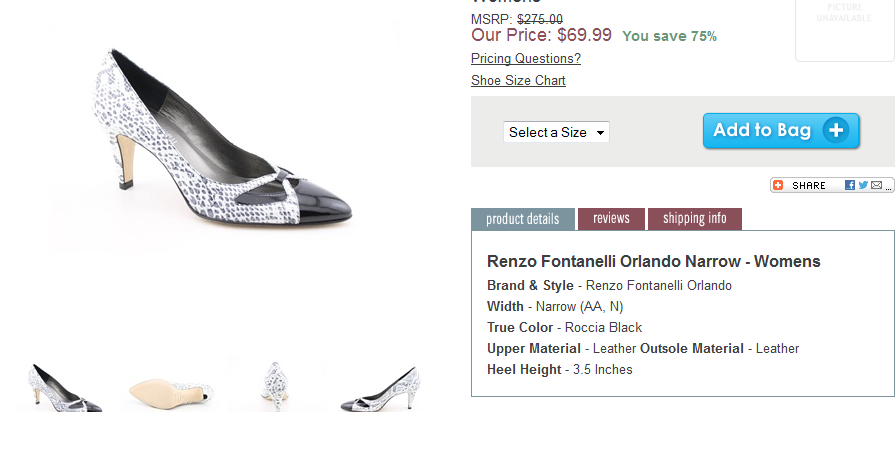
Task: Click the SHARE text button
Action: tap(808, 185)
